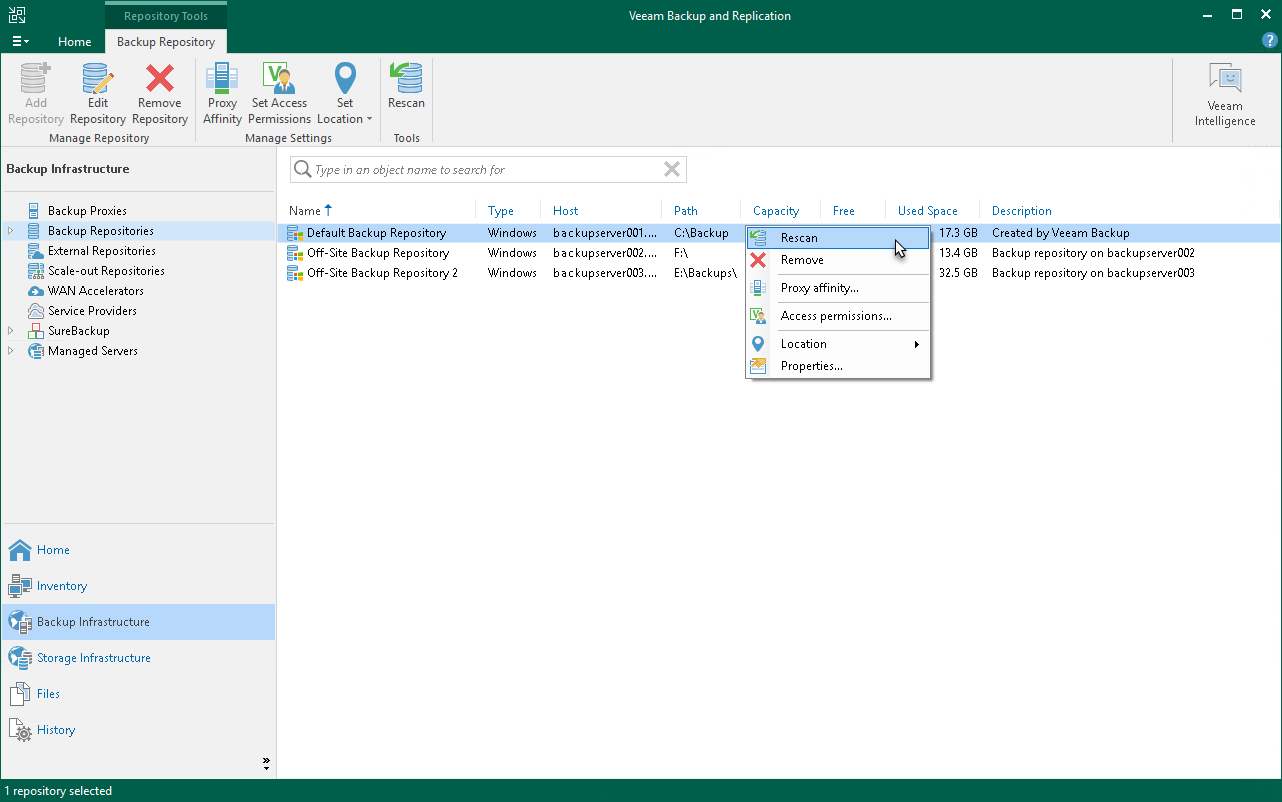Select Properties... in the context menu
This screenshot has width=1282, height=802.
811,366
